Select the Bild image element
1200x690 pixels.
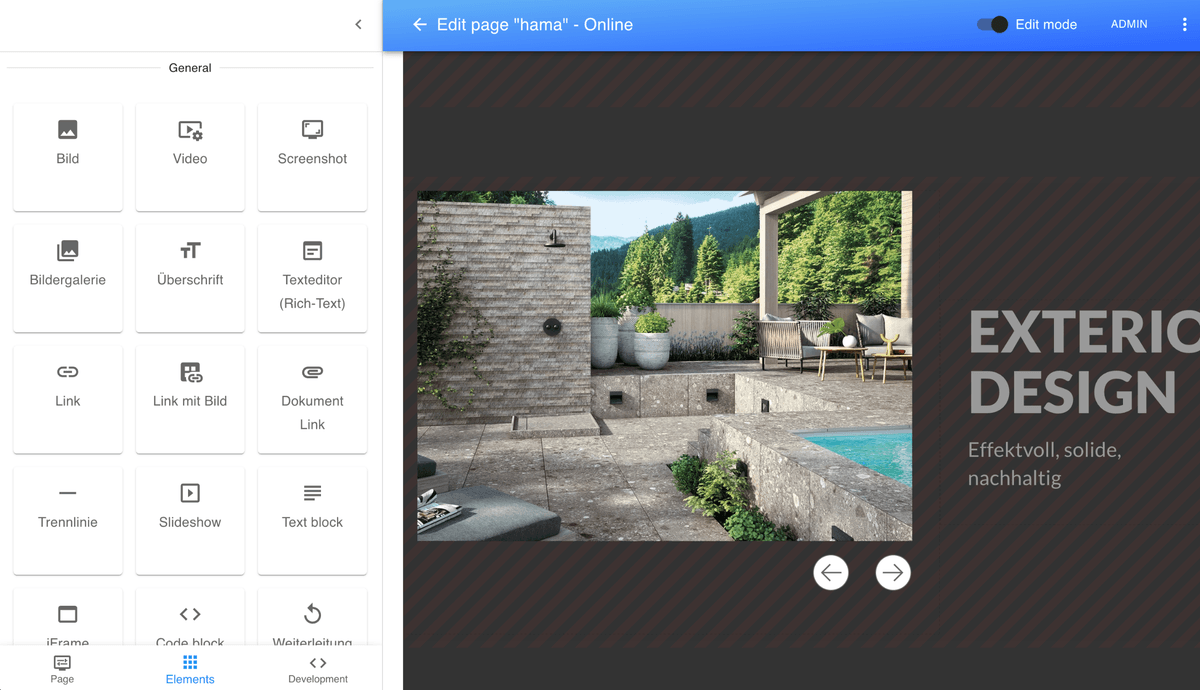pos(68,156)
